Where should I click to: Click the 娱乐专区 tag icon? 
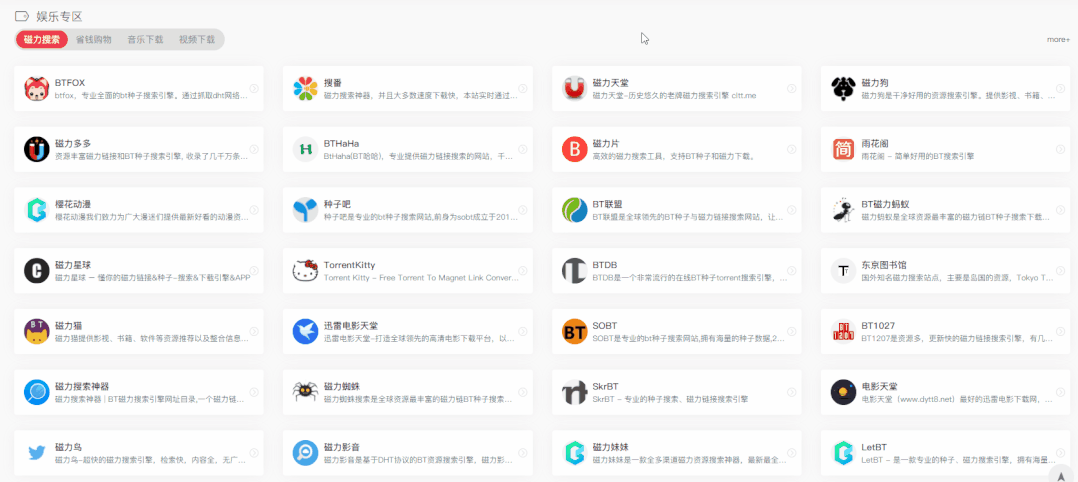[x=22, y=17]
